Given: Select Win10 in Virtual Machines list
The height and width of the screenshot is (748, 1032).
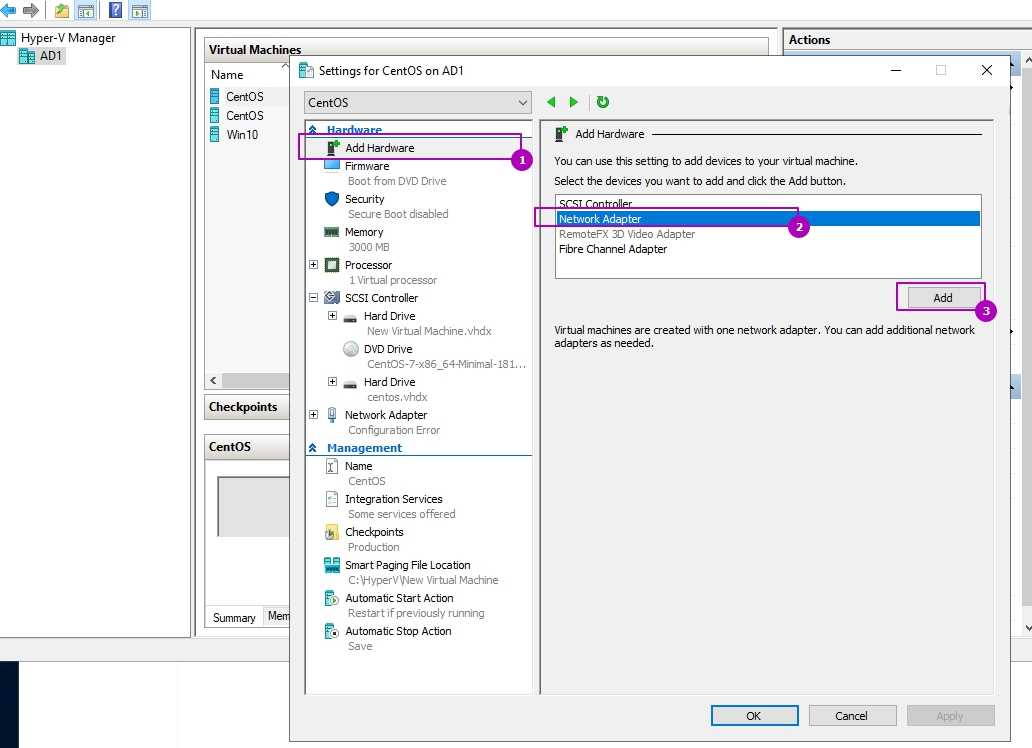Looking at the screenshot, I should pos(241,135).
